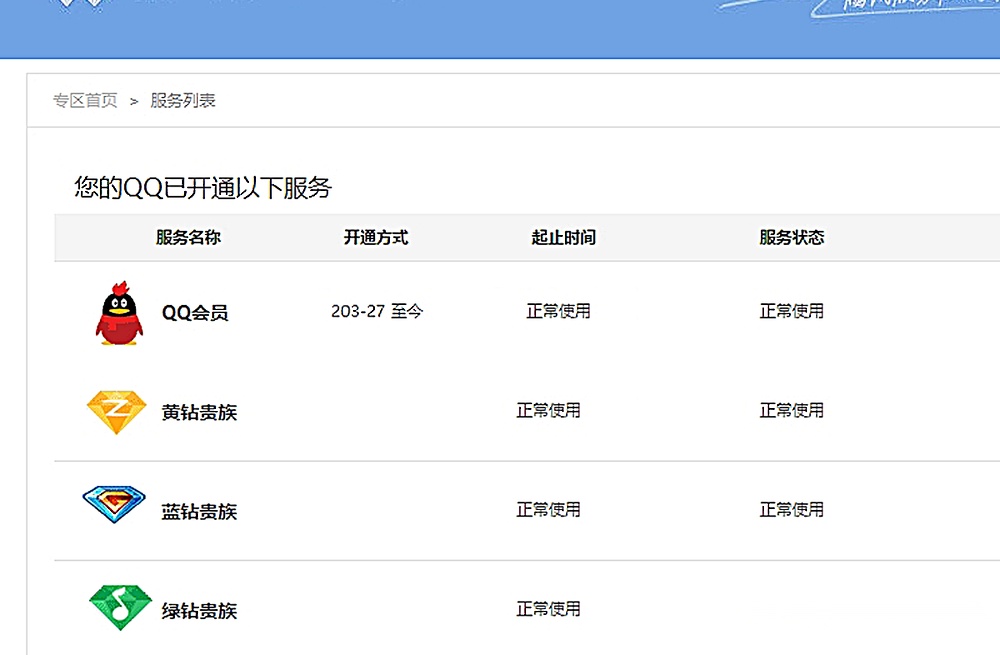The image size is (1000, 655).
Task: Click 正常使用 under 起止时间 for QQ会员
Action: coord(558,311)
